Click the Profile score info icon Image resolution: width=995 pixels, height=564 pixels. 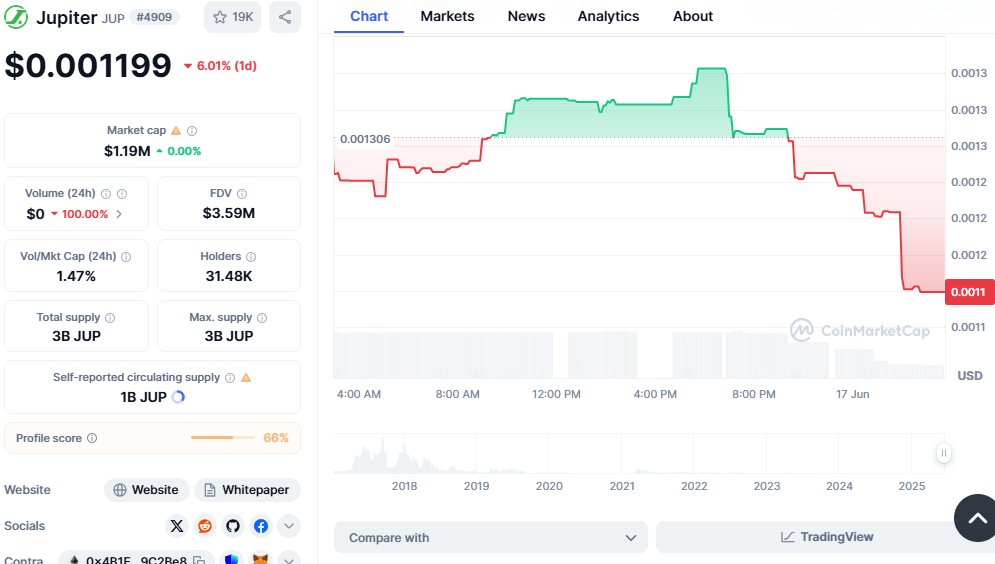pos(92,438)
